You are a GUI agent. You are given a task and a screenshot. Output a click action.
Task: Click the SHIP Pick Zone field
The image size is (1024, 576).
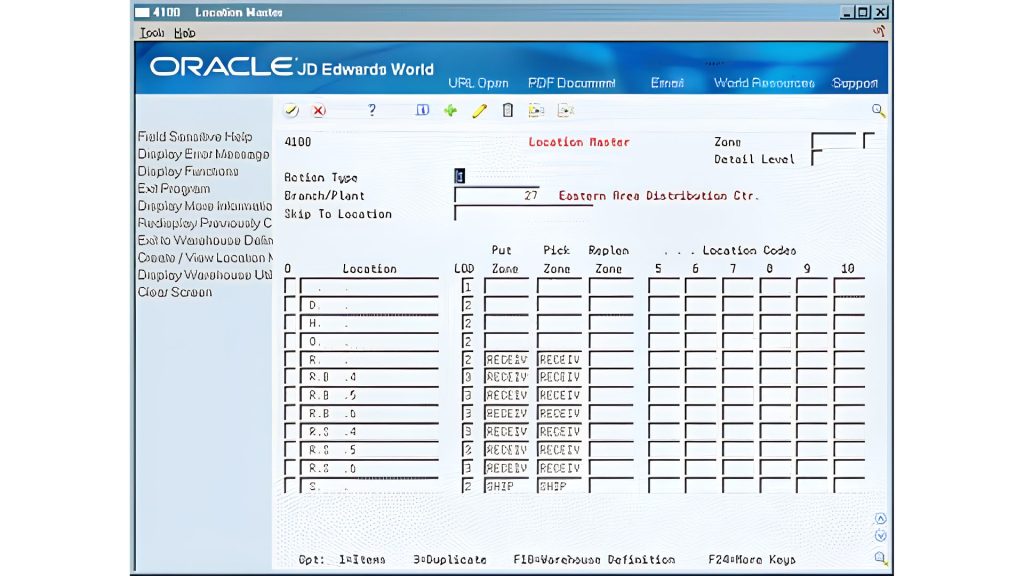[559, 486]
